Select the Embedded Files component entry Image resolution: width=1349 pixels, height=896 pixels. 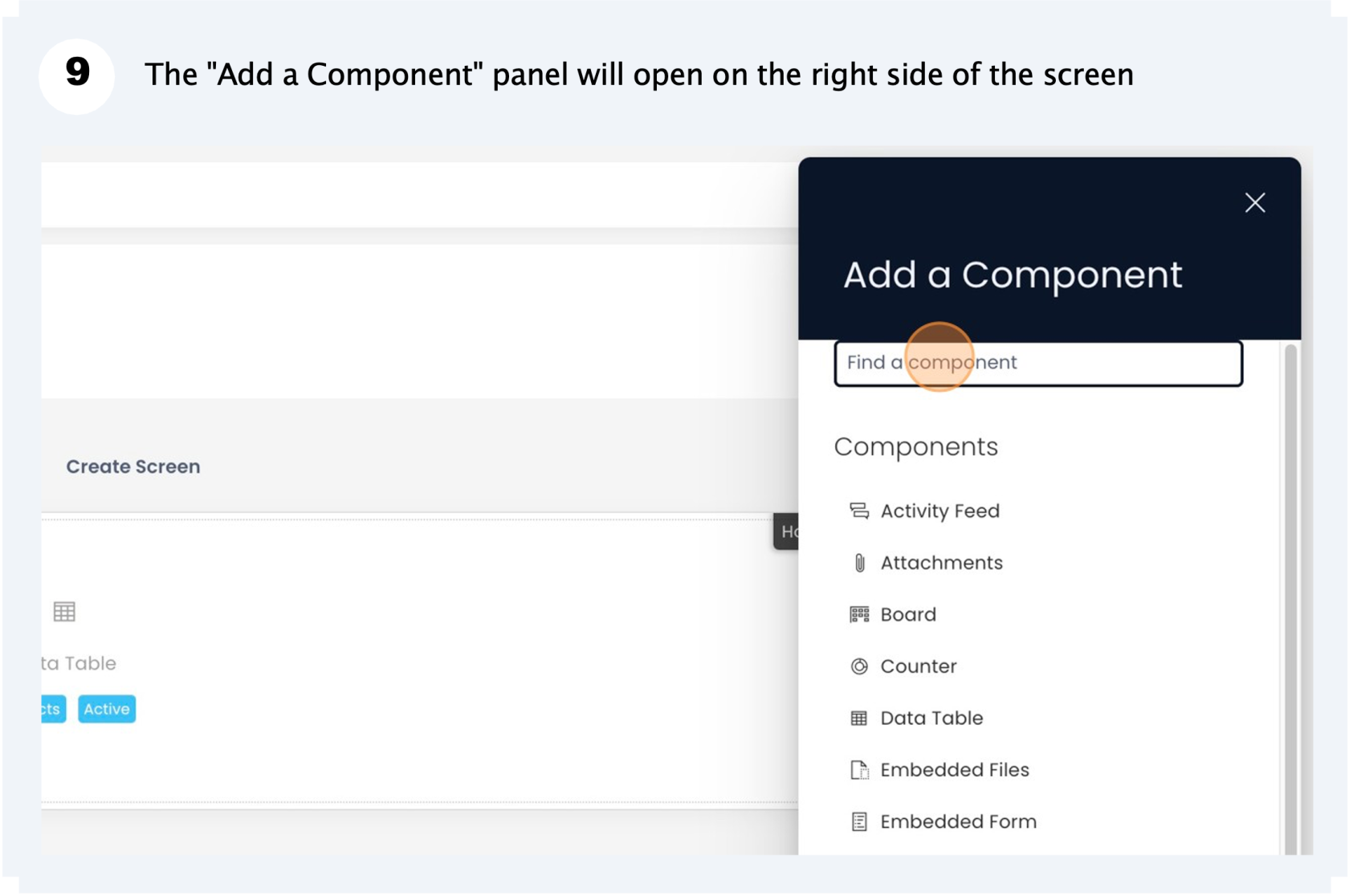pyautogui.click(x=956, y=769)
